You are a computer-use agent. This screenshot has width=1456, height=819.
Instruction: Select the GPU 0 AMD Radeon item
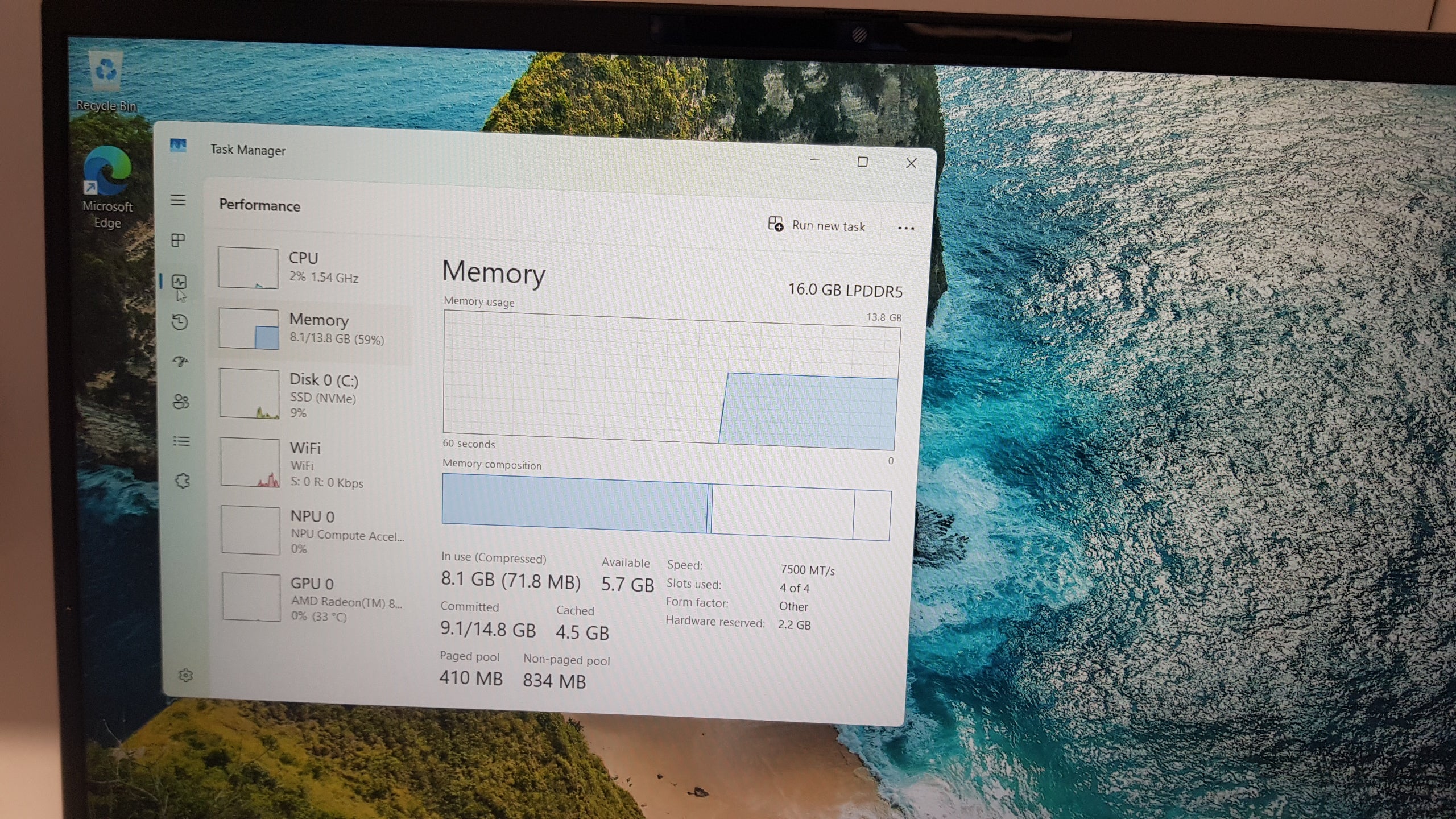pos(316,598)
